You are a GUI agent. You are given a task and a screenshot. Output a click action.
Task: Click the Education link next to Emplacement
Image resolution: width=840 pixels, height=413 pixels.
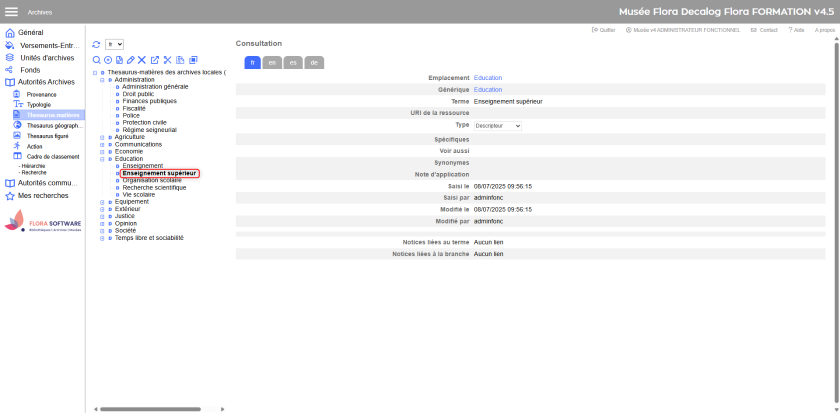coord(488,77)
